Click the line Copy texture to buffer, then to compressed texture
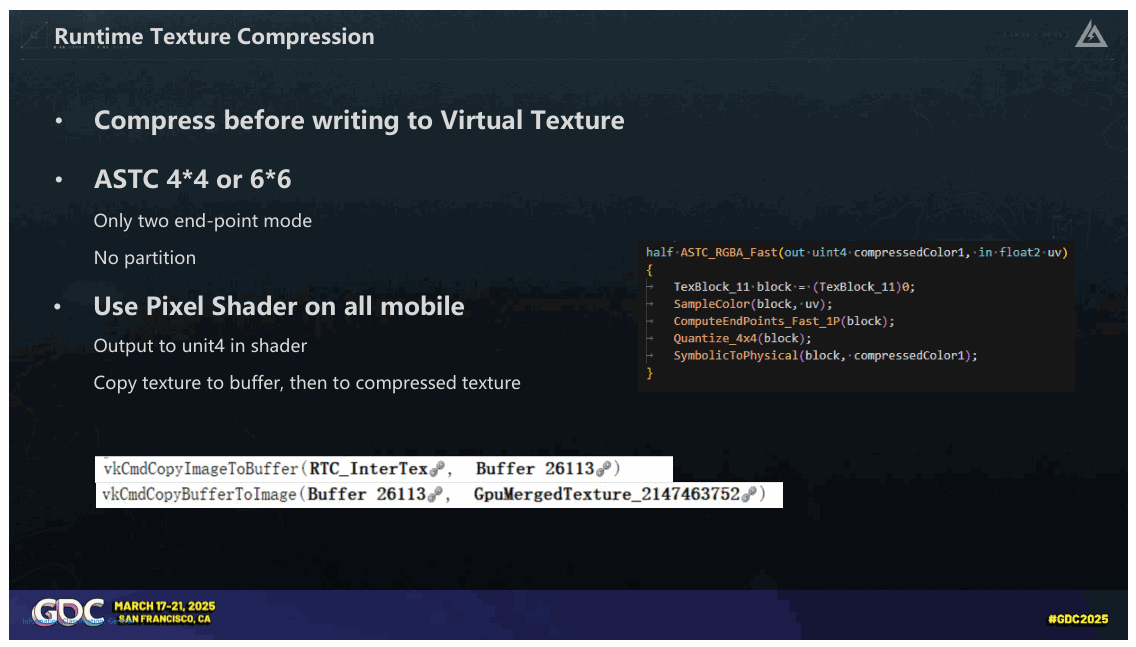1136x647 pixels. [x=307, y=383]
